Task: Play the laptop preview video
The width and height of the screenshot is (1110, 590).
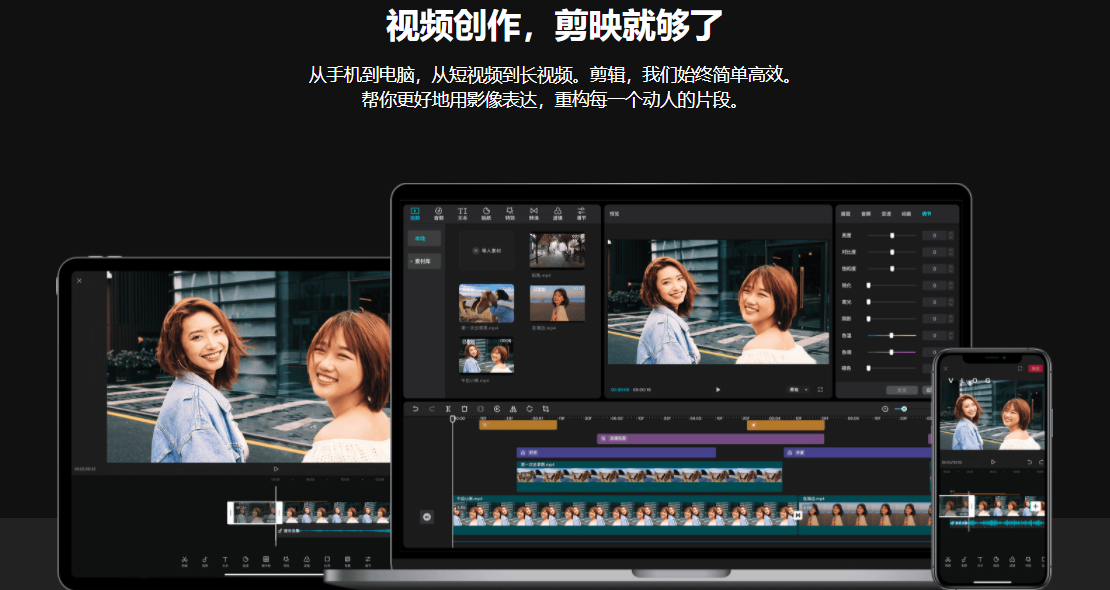Action: pos(718,390)
